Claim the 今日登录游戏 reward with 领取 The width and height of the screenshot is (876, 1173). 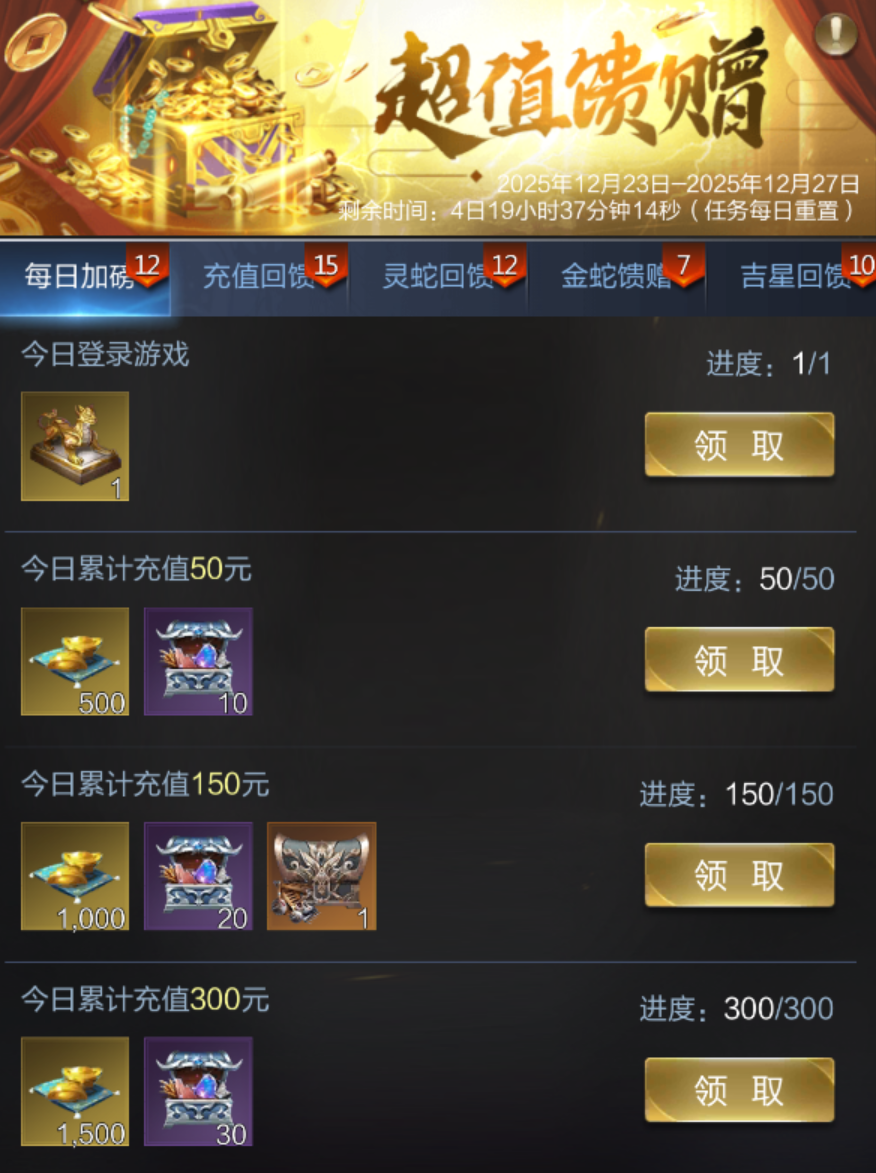739,444
